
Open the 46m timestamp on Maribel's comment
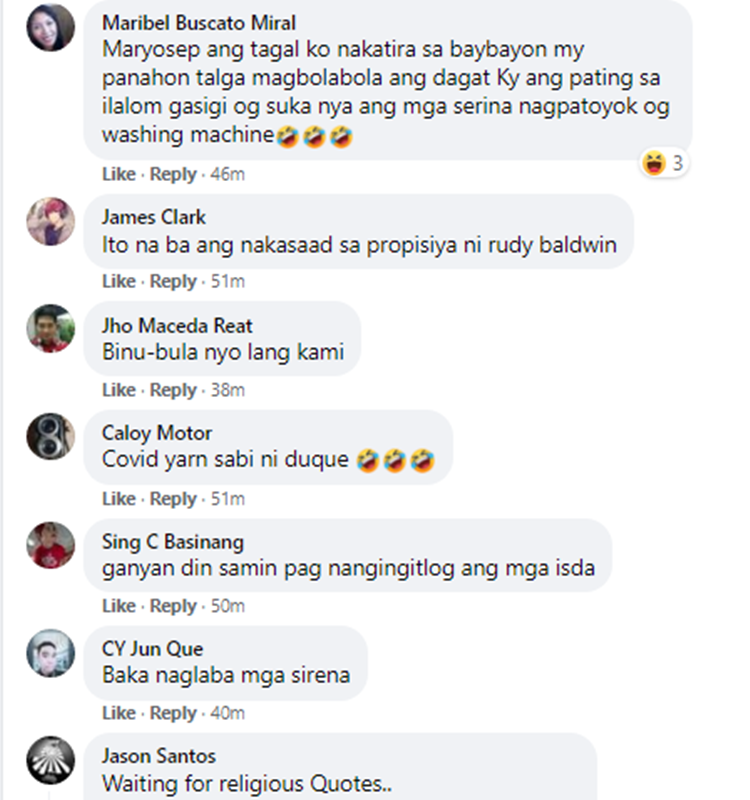(x=228, y=174)
